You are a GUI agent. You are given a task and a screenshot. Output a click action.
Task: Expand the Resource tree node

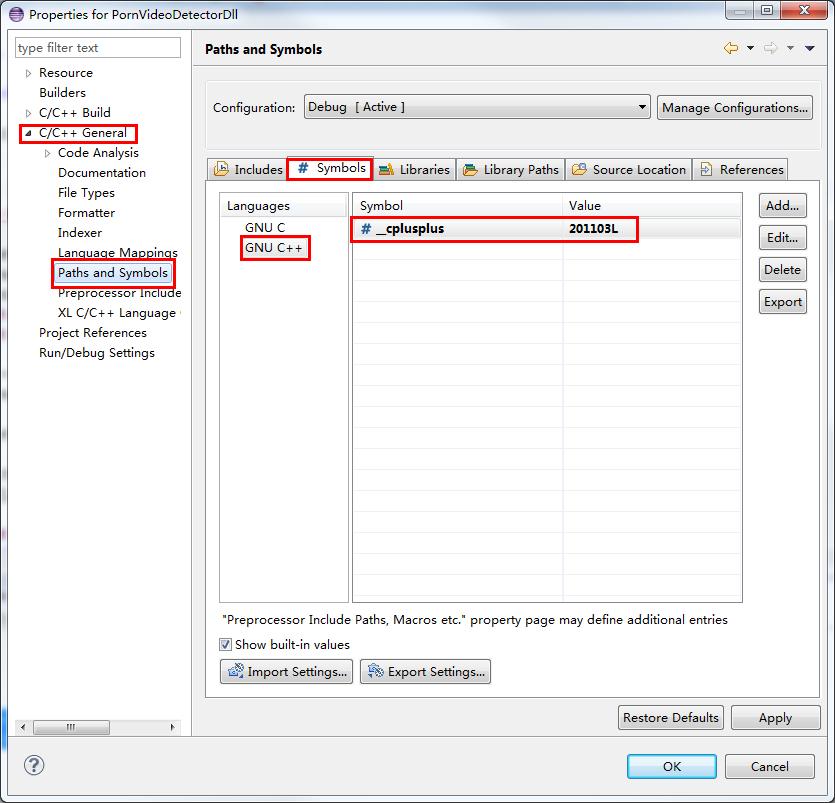click(x=28, y=73)
